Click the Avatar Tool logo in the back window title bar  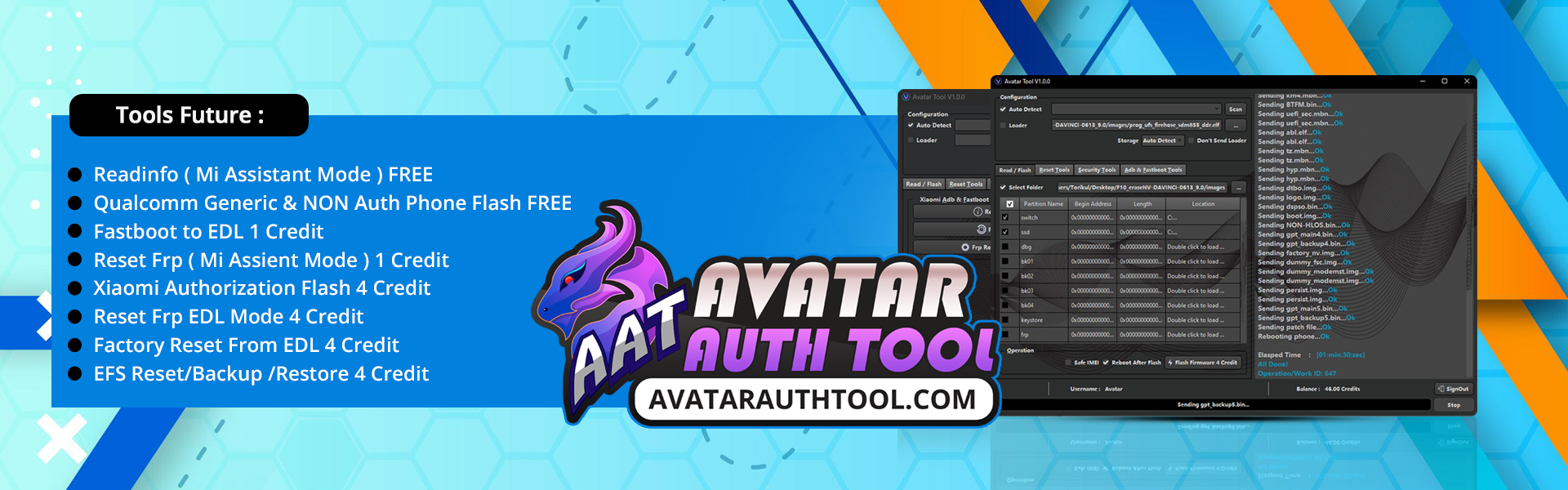pyautogui.click(x=906, y=97)
